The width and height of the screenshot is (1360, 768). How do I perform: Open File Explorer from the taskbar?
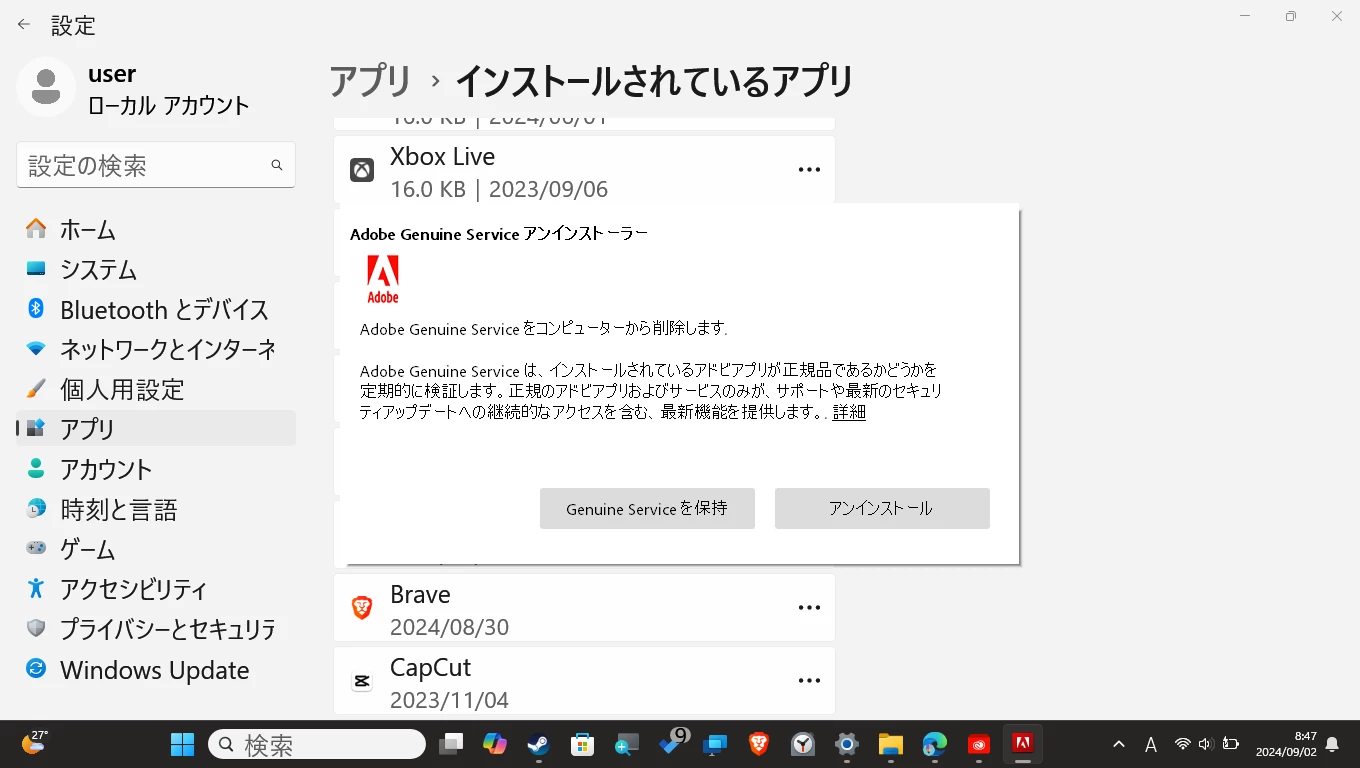(890, 744)
